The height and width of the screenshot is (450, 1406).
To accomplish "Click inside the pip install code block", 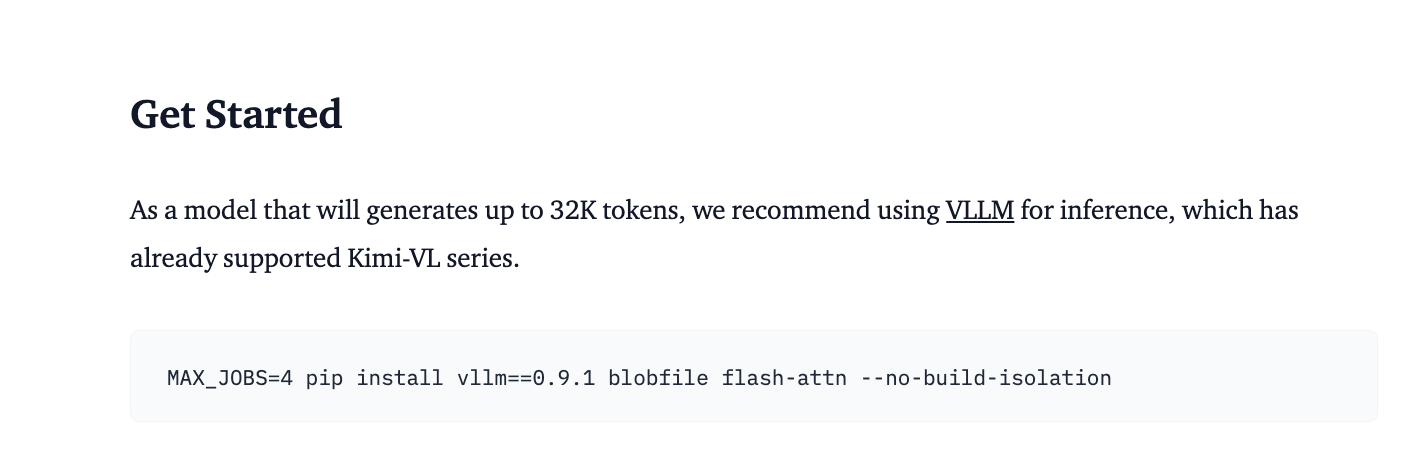I will (754, 376).
